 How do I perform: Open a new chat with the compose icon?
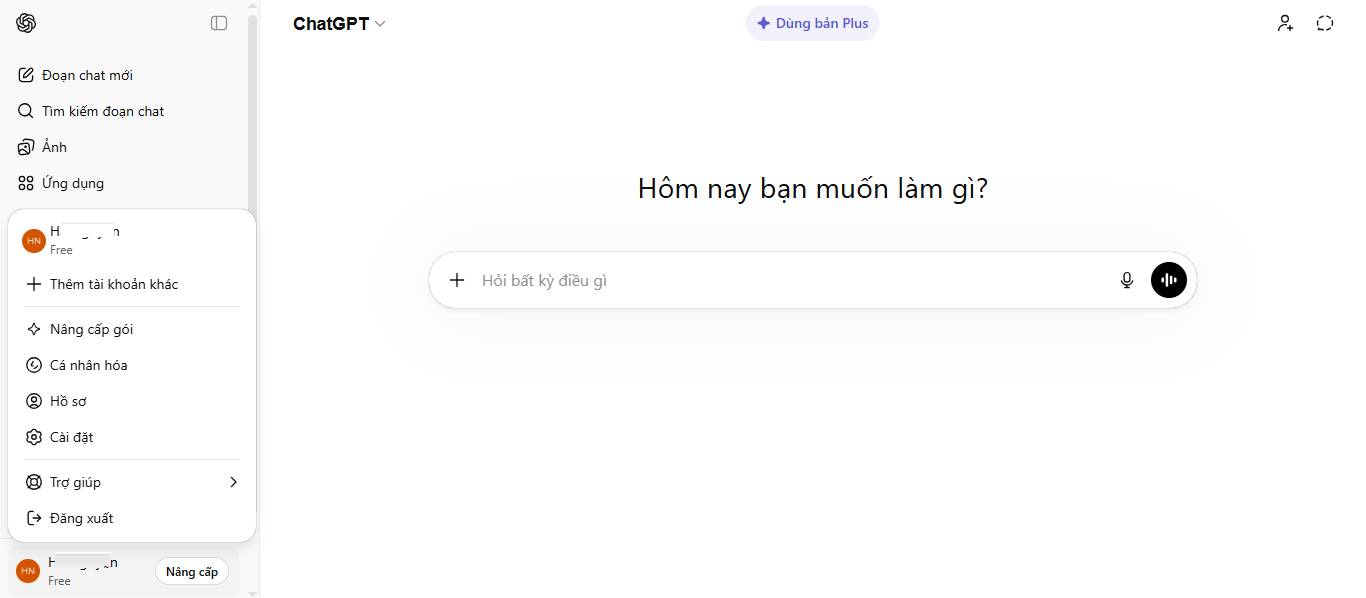coord(25,74)
